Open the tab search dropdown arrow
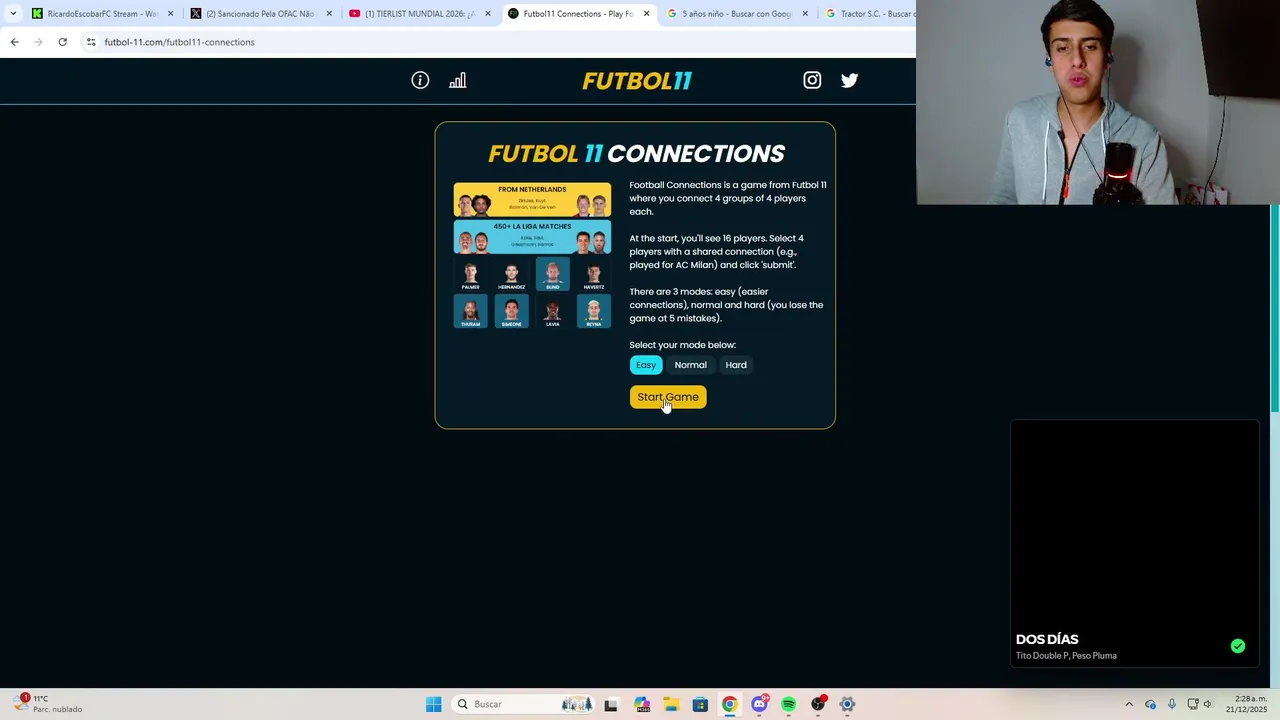Screen dimensions: 1280x720 (x=13, y=14)
